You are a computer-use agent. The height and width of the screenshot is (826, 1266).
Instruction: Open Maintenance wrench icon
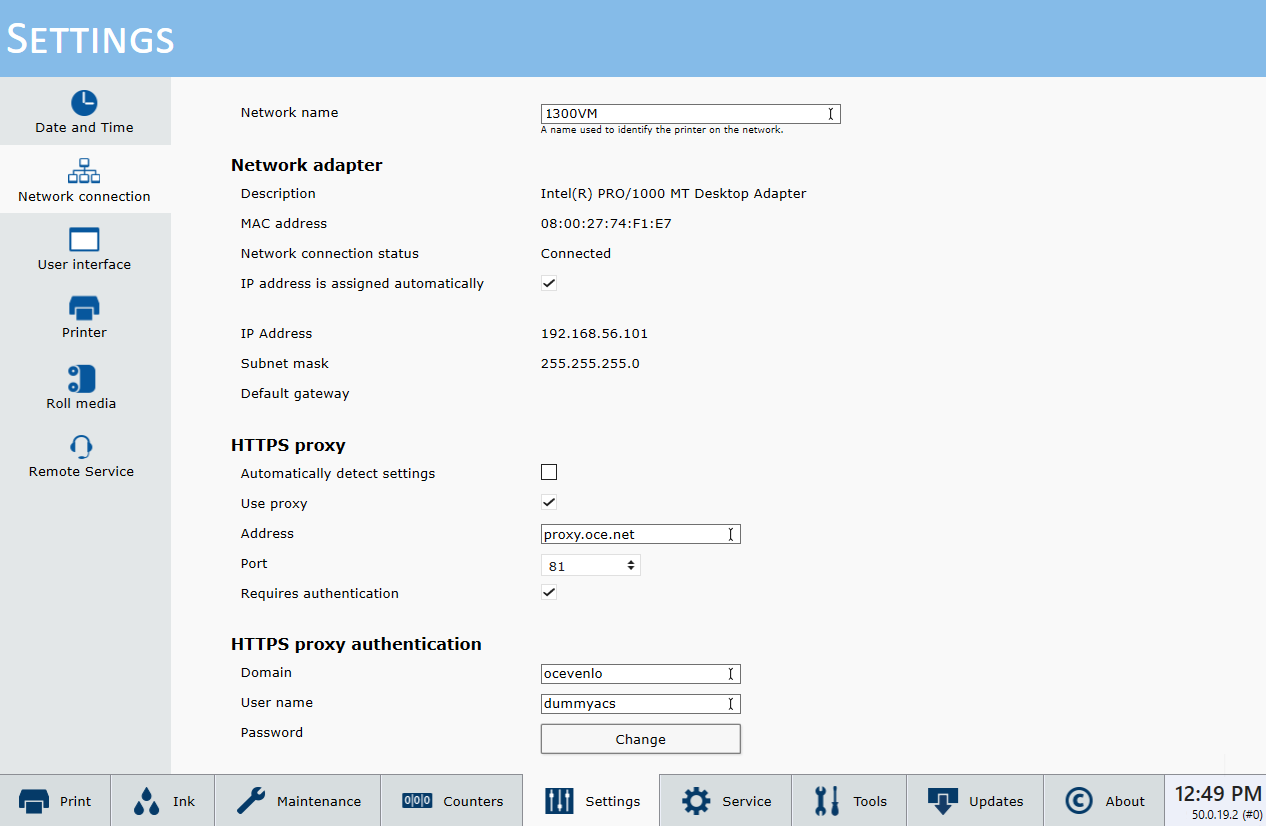(x=250, y=801)
